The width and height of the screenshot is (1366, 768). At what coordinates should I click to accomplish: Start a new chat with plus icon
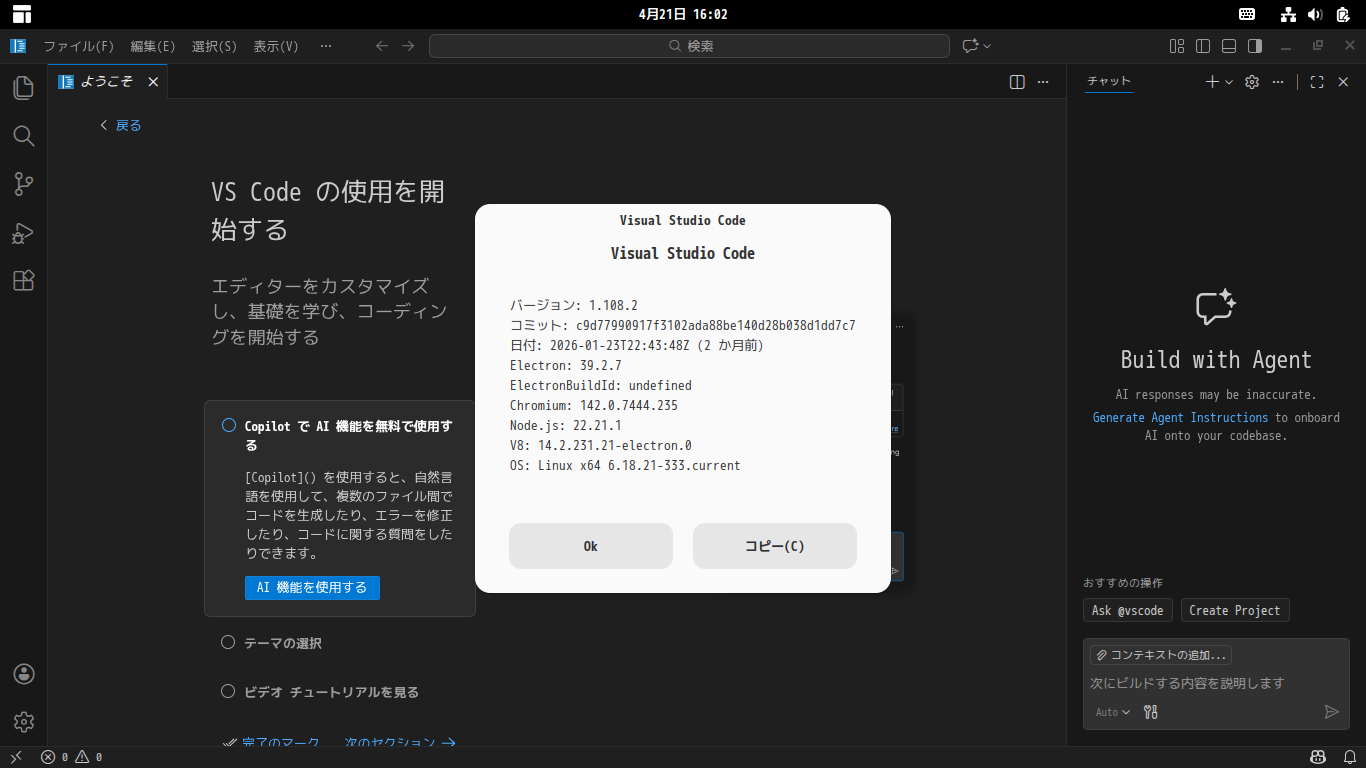(1212, 82)
